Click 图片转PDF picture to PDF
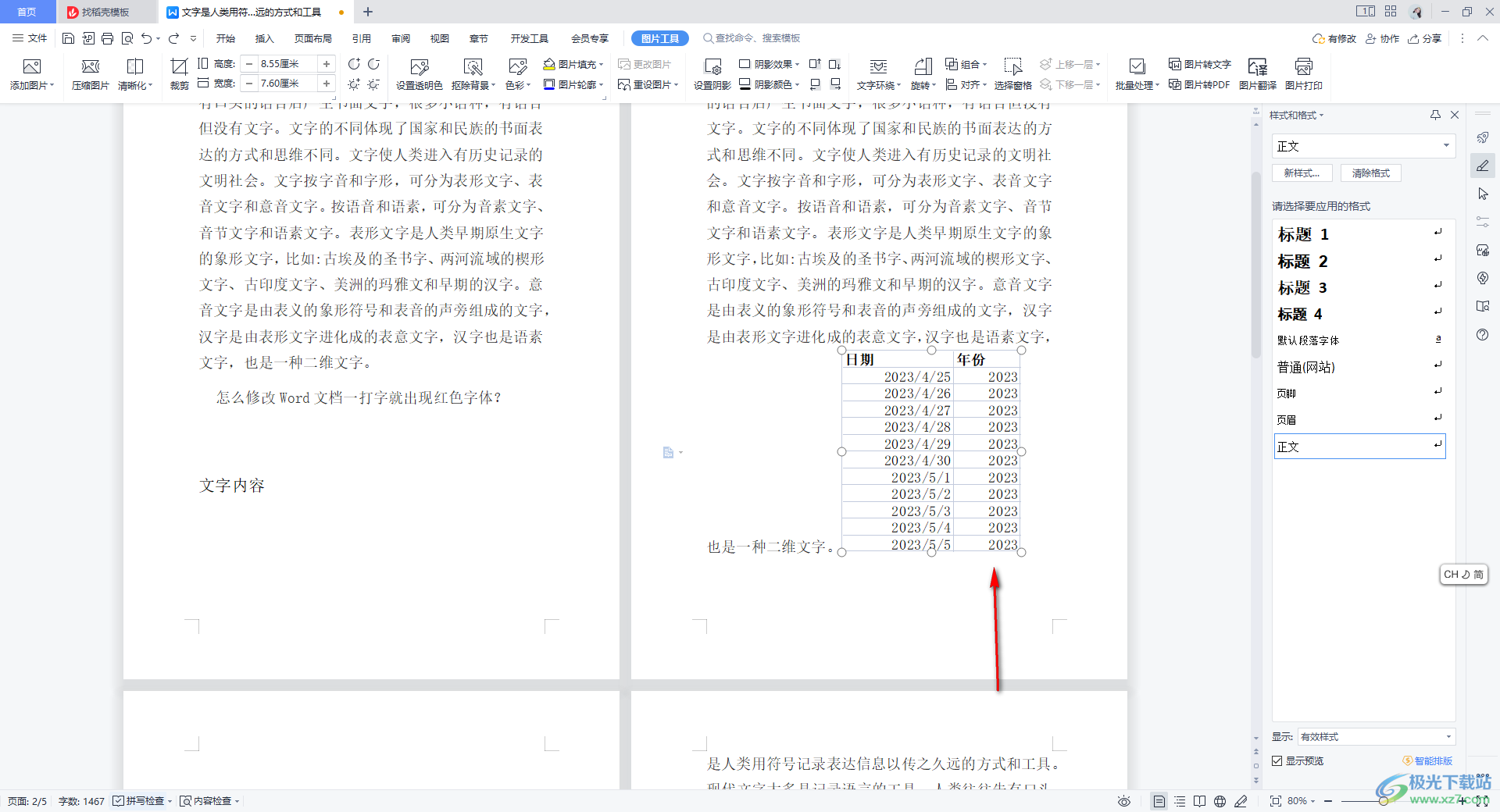The height and width of the screenshot is (812, 1500). tap(1199, 84)
